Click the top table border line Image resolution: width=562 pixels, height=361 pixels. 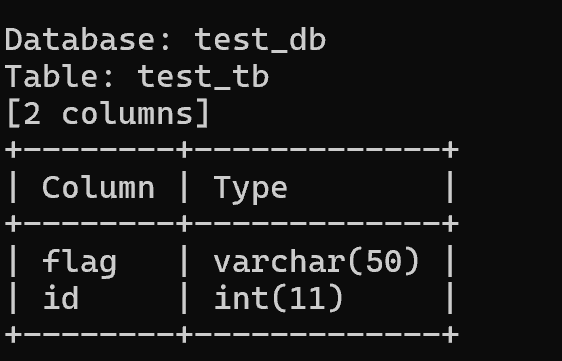coord(232,149)
